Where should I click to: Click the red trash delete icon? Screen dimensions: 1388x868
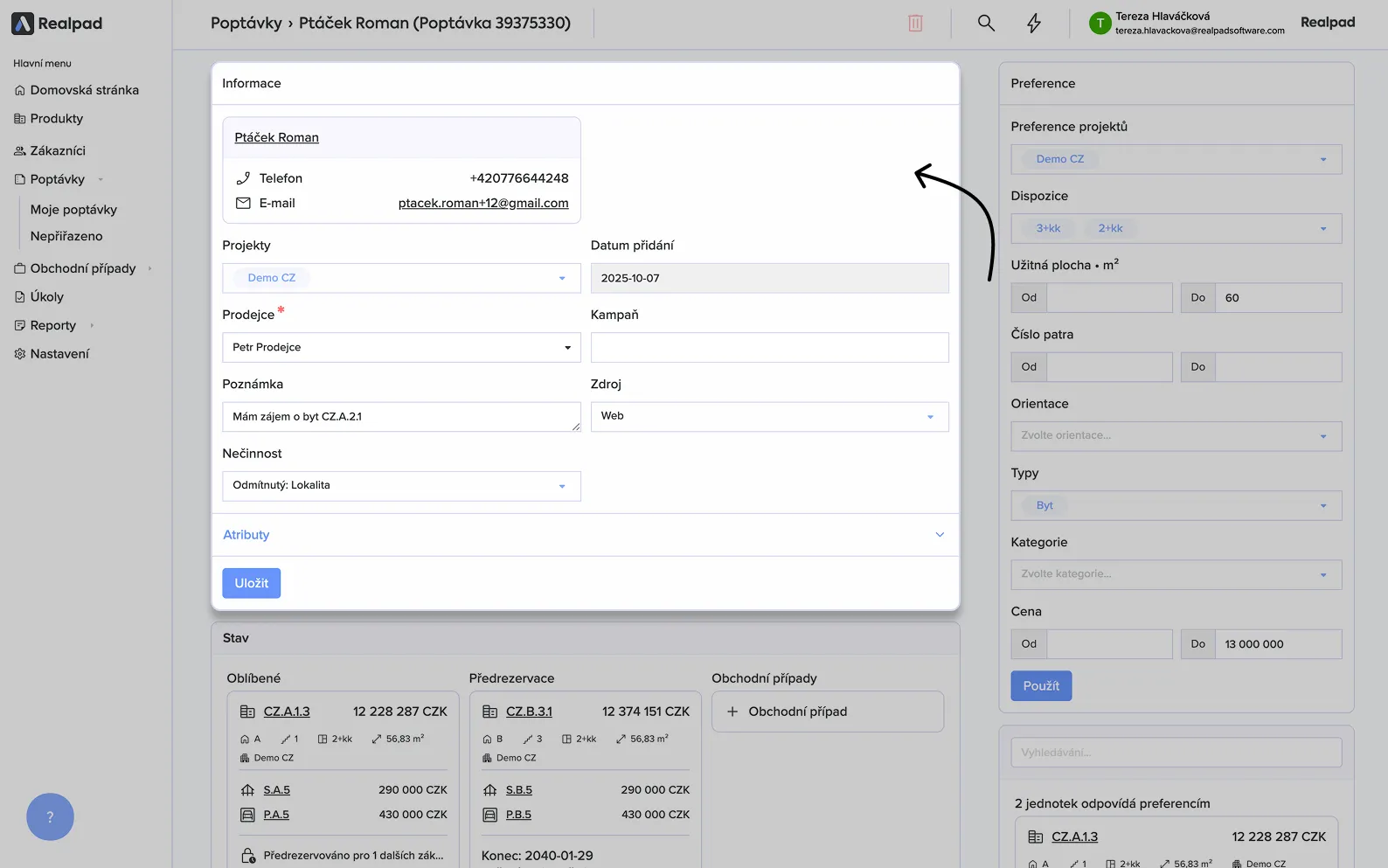pyautogui.click(x=915, y=24)
